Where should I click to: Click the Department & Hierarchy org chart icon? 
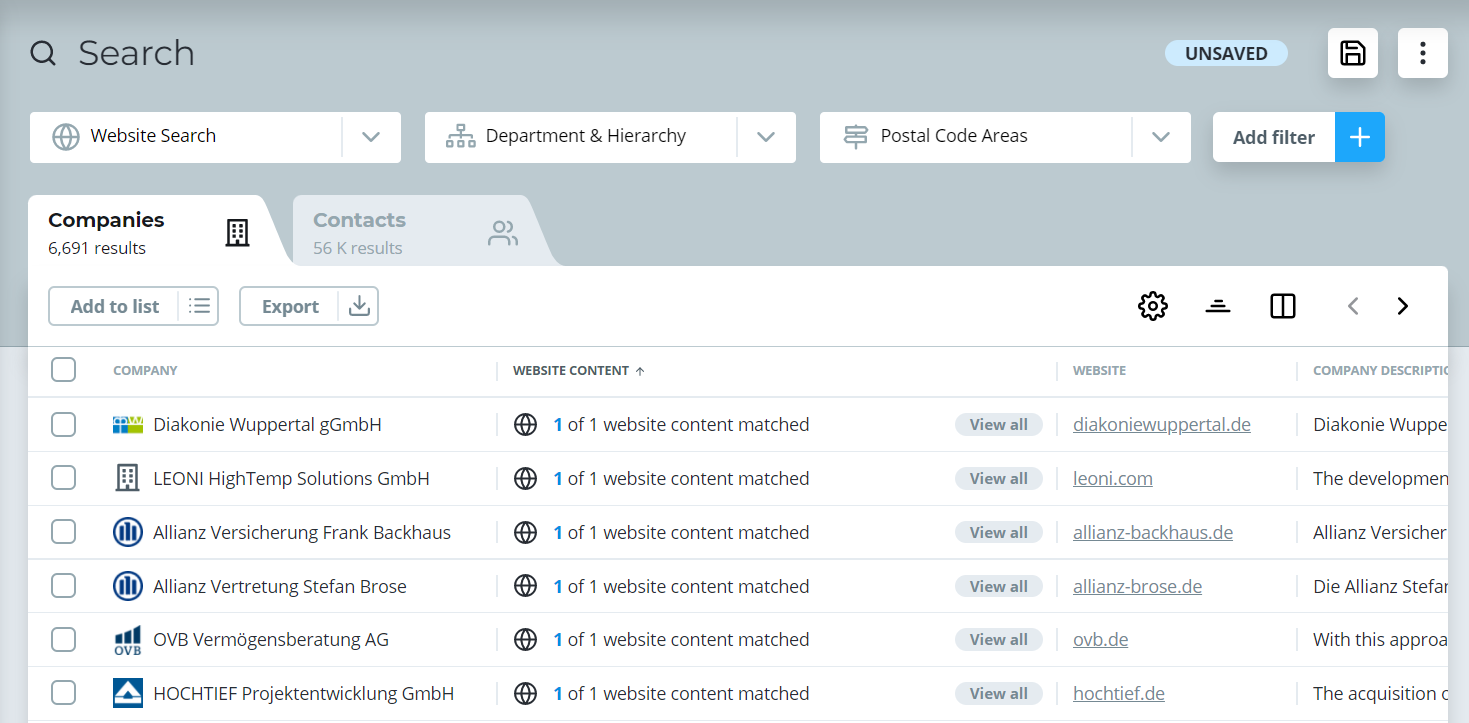(460, 137)
